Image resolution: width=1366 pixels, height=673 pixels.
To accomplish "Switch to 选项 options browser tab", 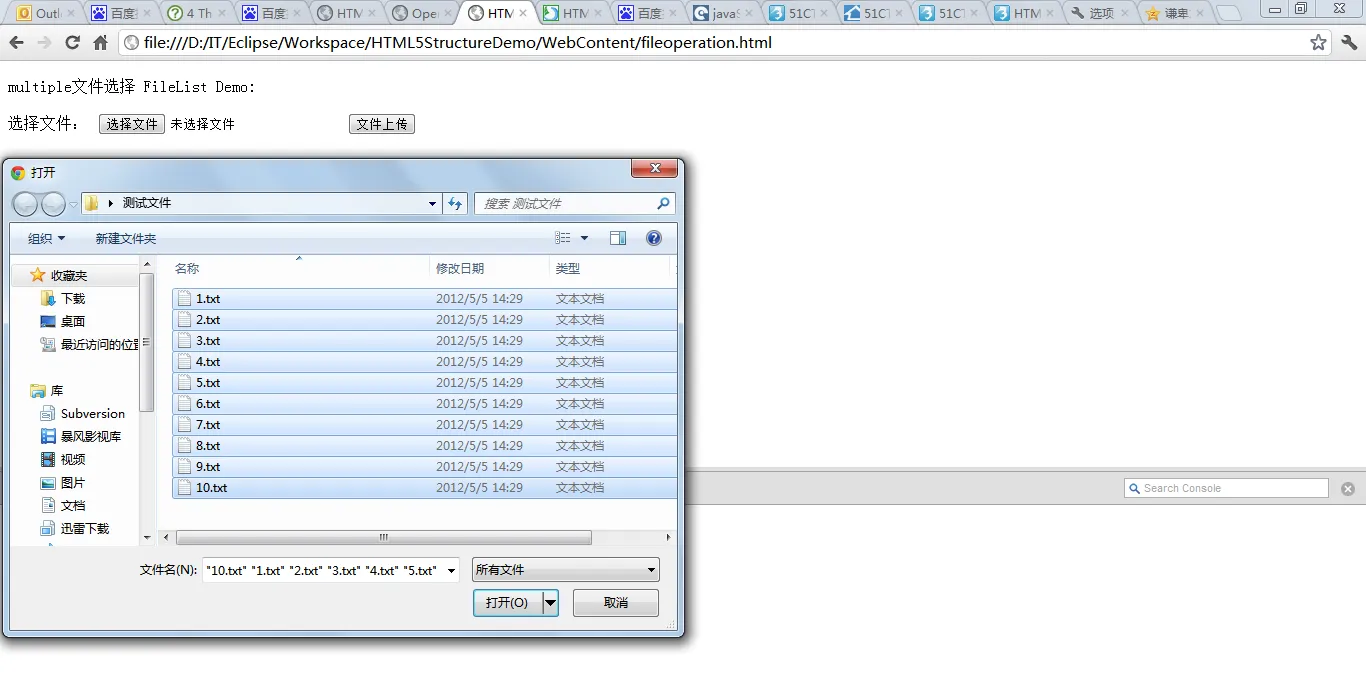I will (x=1098, y=13).
